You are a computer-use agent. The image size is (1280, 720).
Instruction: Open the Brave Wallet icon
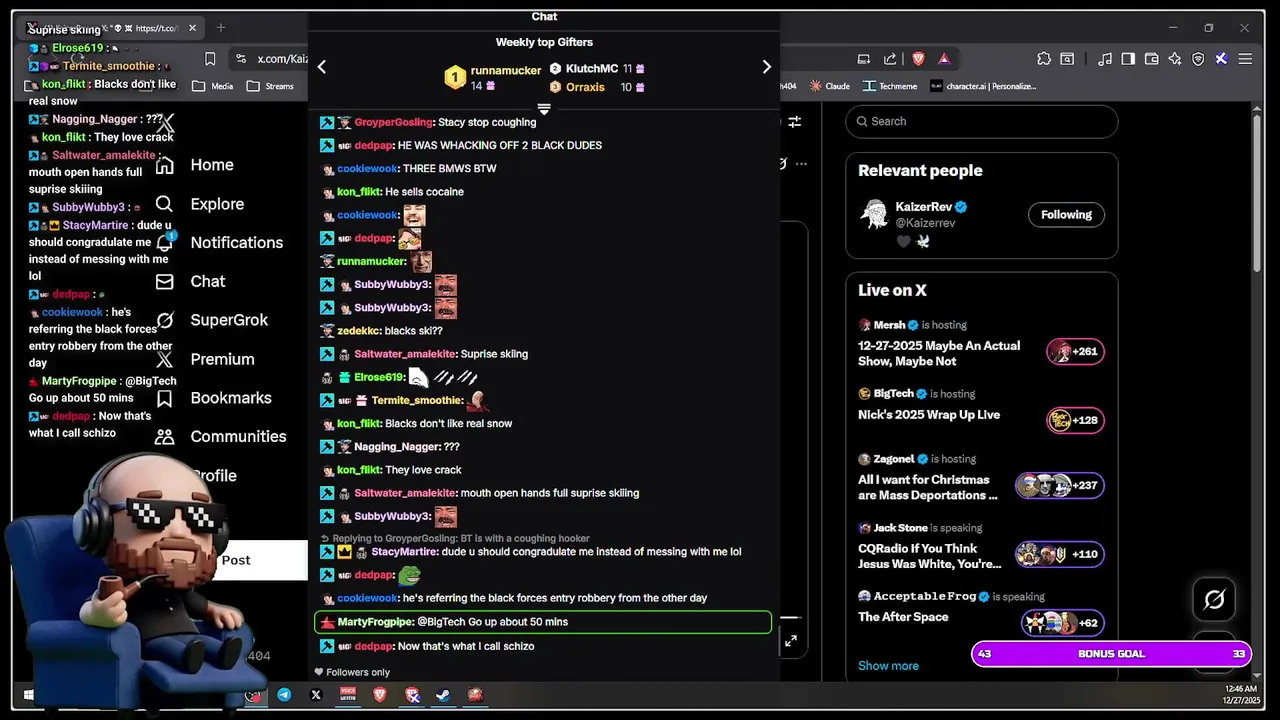tap(1152, 59)
